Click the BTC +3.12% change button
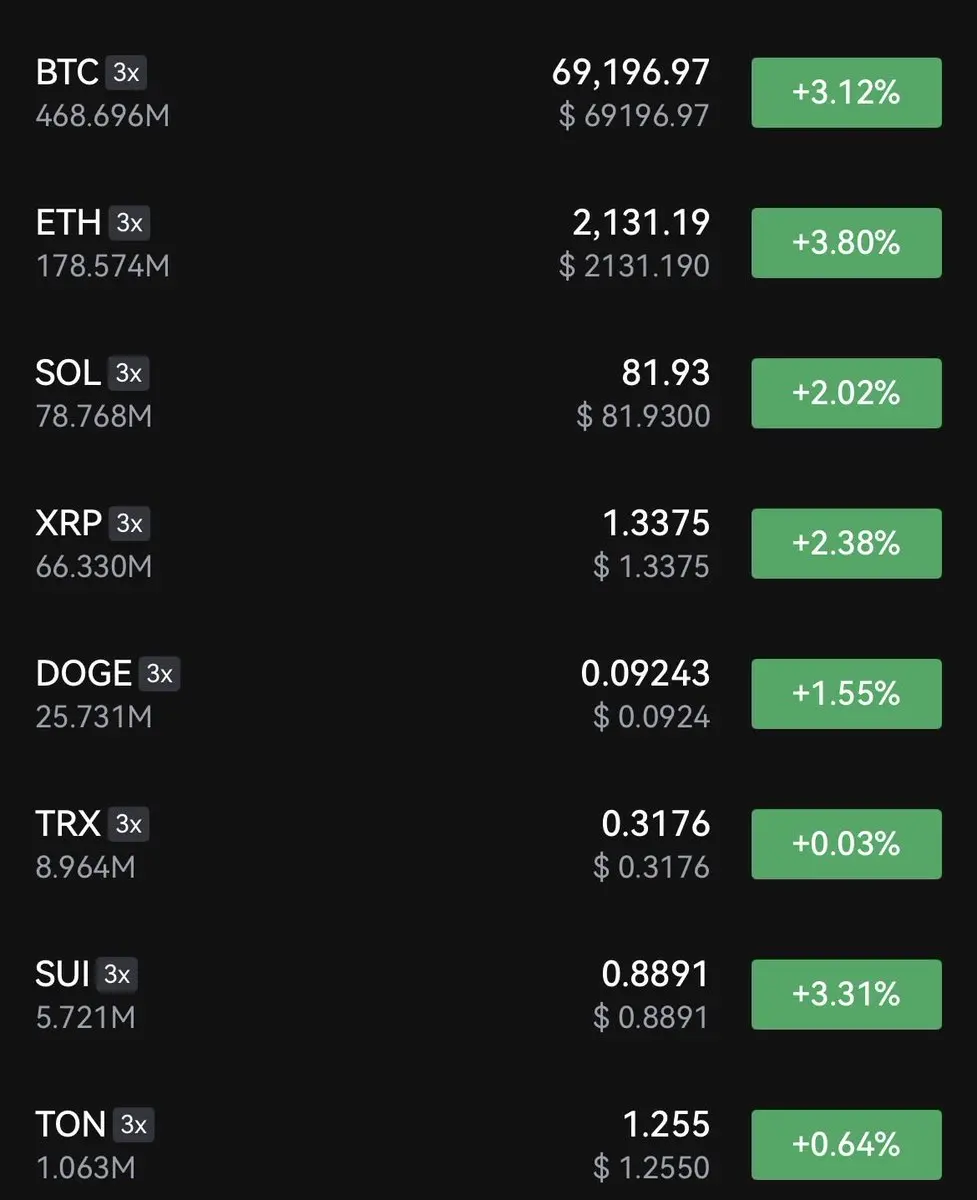 (846, 93)
